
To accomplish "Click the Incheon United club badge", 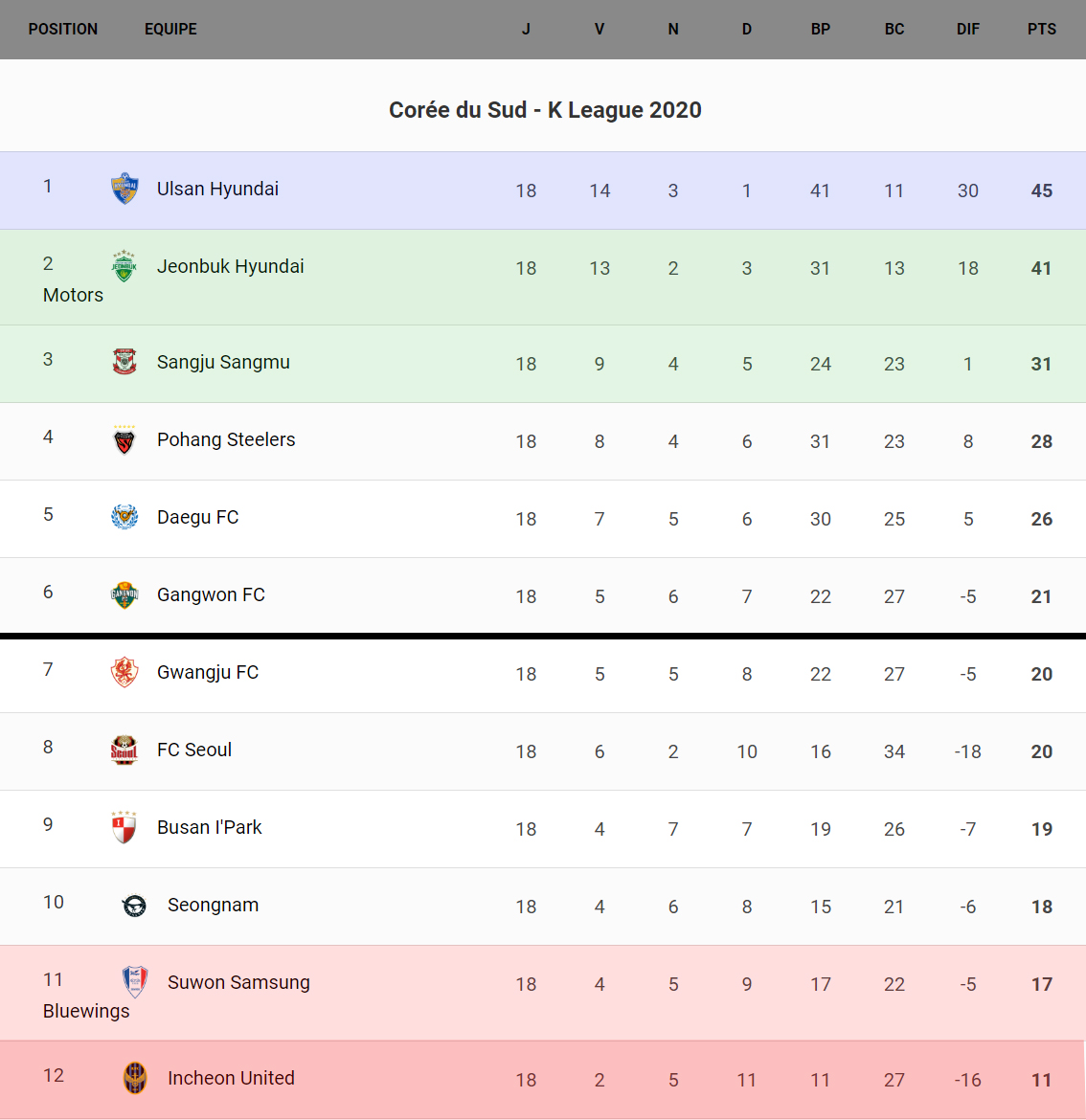I will coord(135,1078).
